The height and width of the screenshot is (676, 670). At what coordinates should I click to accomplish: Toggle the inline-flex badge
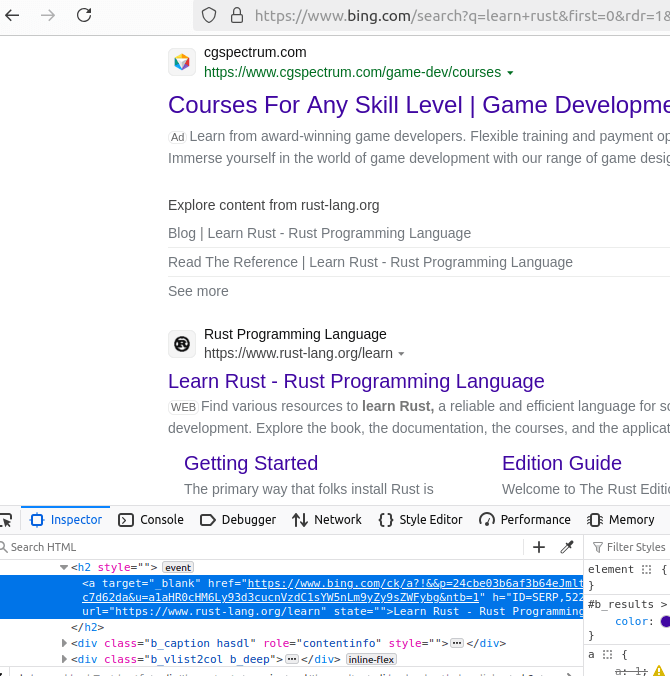click(x=371, y=660)
